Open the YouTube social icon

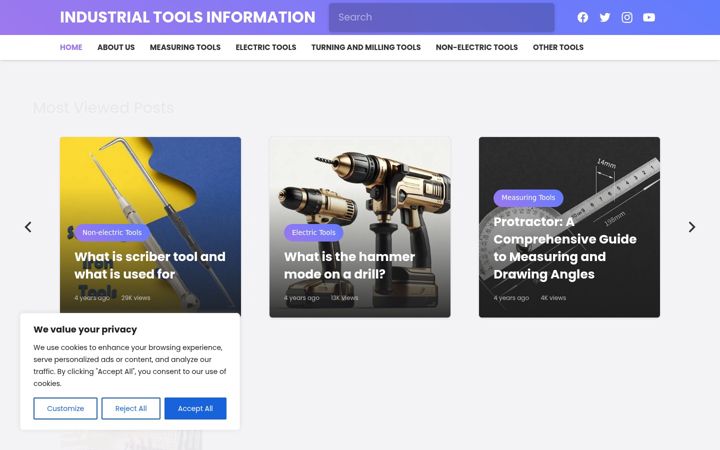(649, 17)
